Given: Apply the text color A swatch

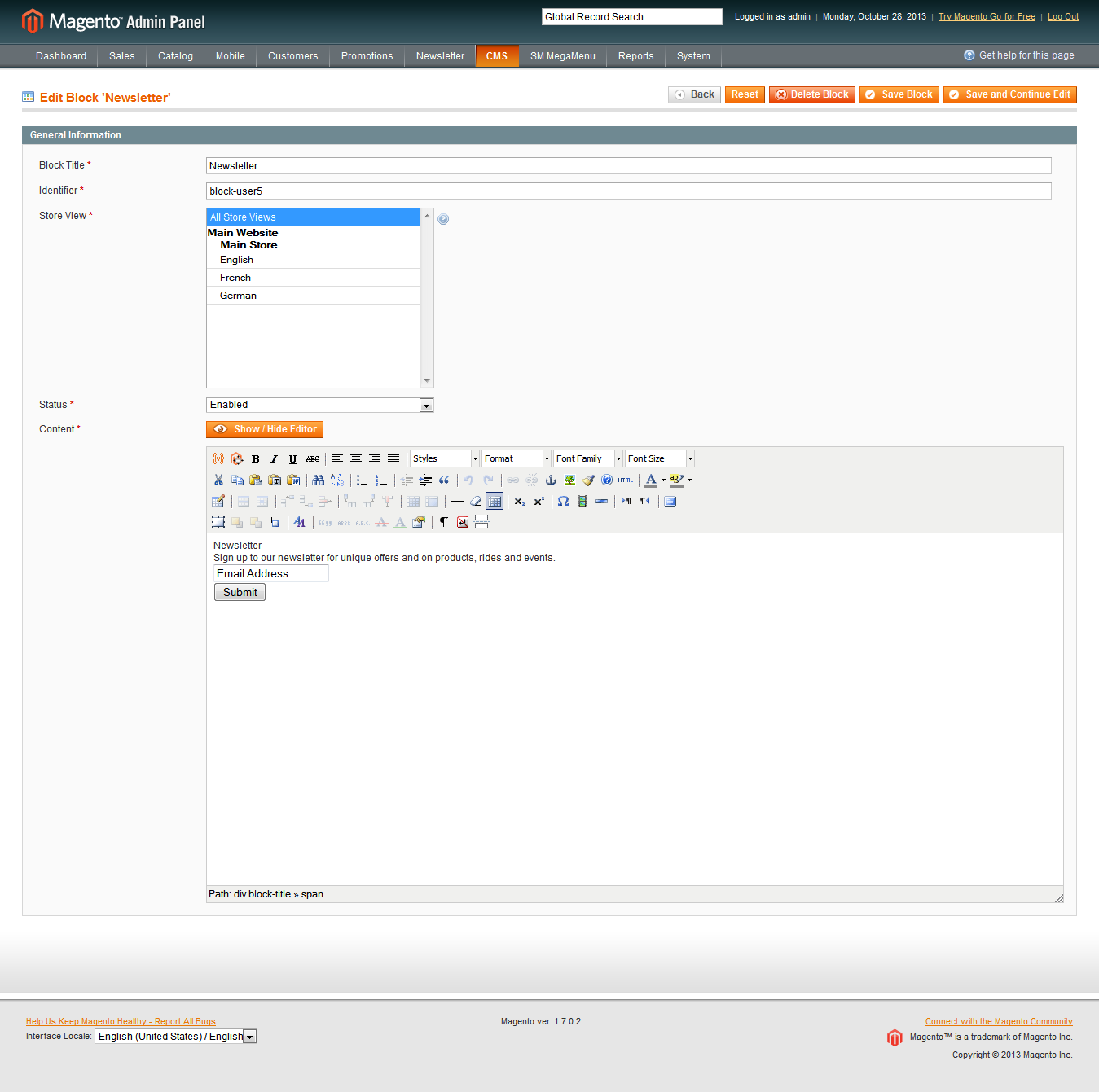Looking at the screenshot, I should [x=651, y=480].
